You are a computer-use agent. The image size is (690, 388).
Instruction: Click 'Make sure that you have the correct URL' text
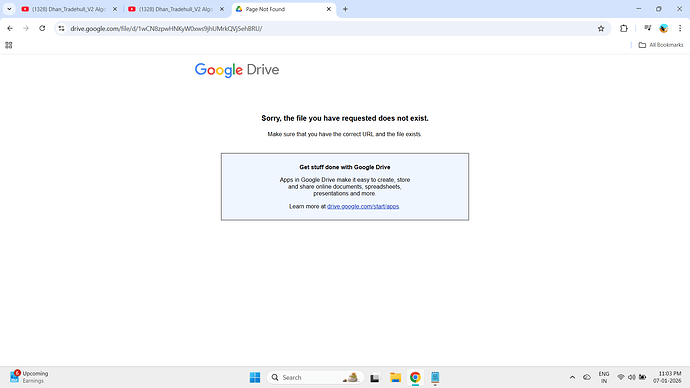[345, 134]
